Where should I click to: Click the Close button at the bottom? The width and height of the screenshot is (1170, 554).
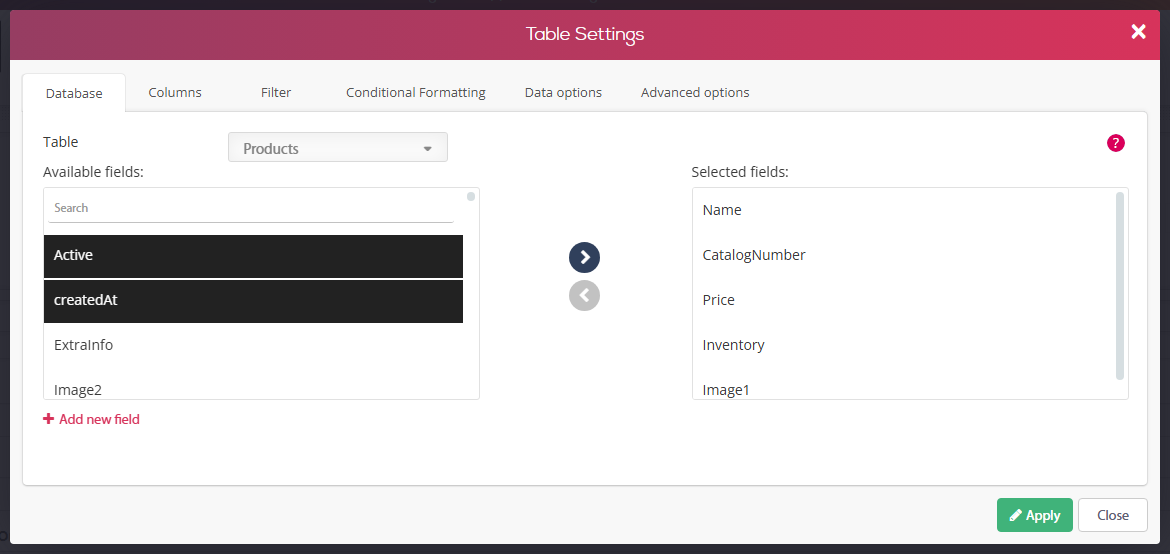tap(1113, 515)
